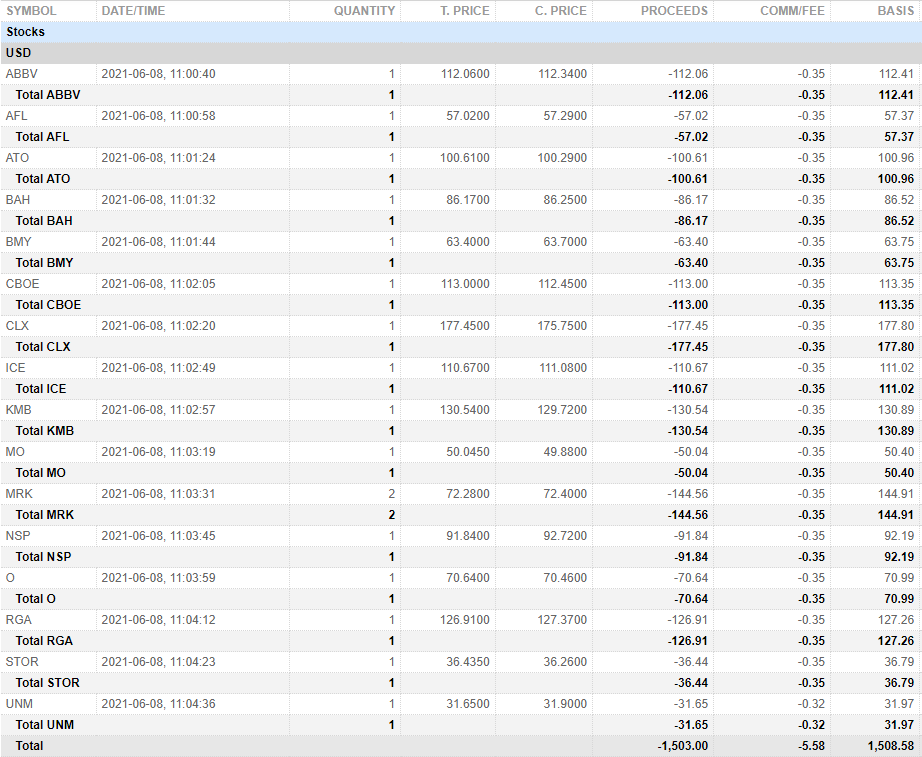
Task: Select the COMM/FEE column header
Action: coord(792,11)
